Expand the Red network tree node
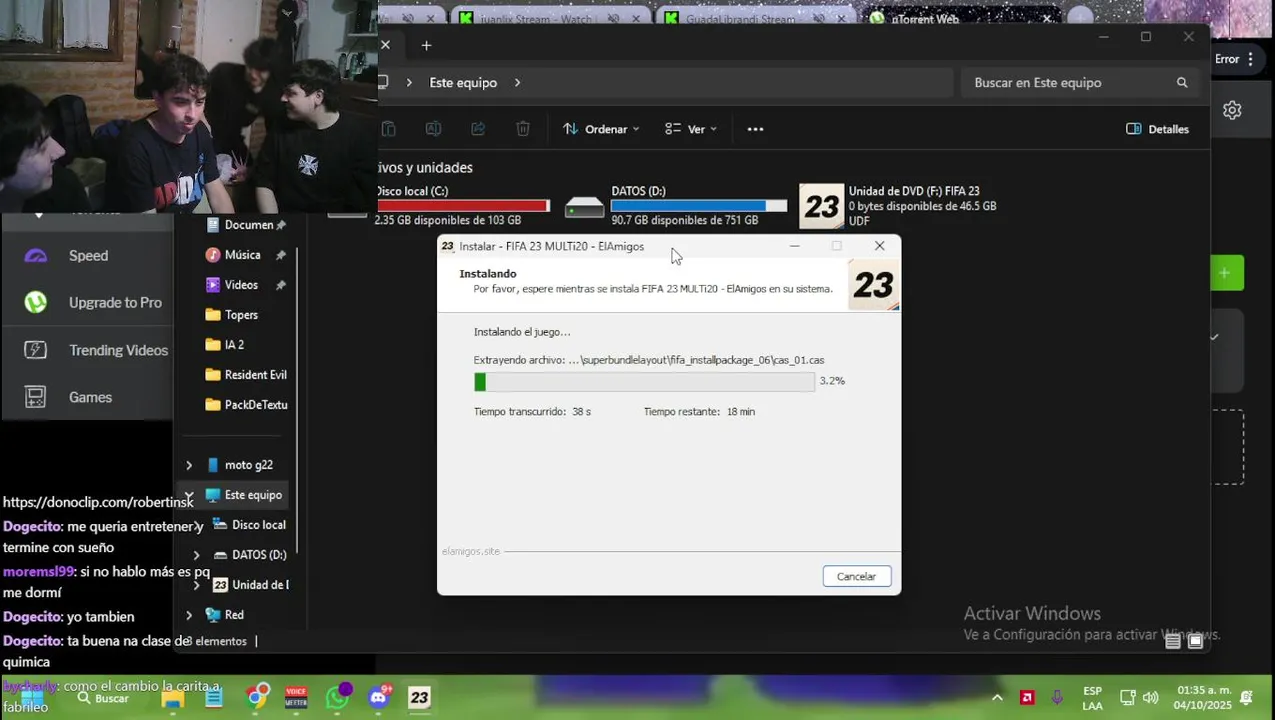The height and width of the screenshot is (720, 1275). pos(189,615)
